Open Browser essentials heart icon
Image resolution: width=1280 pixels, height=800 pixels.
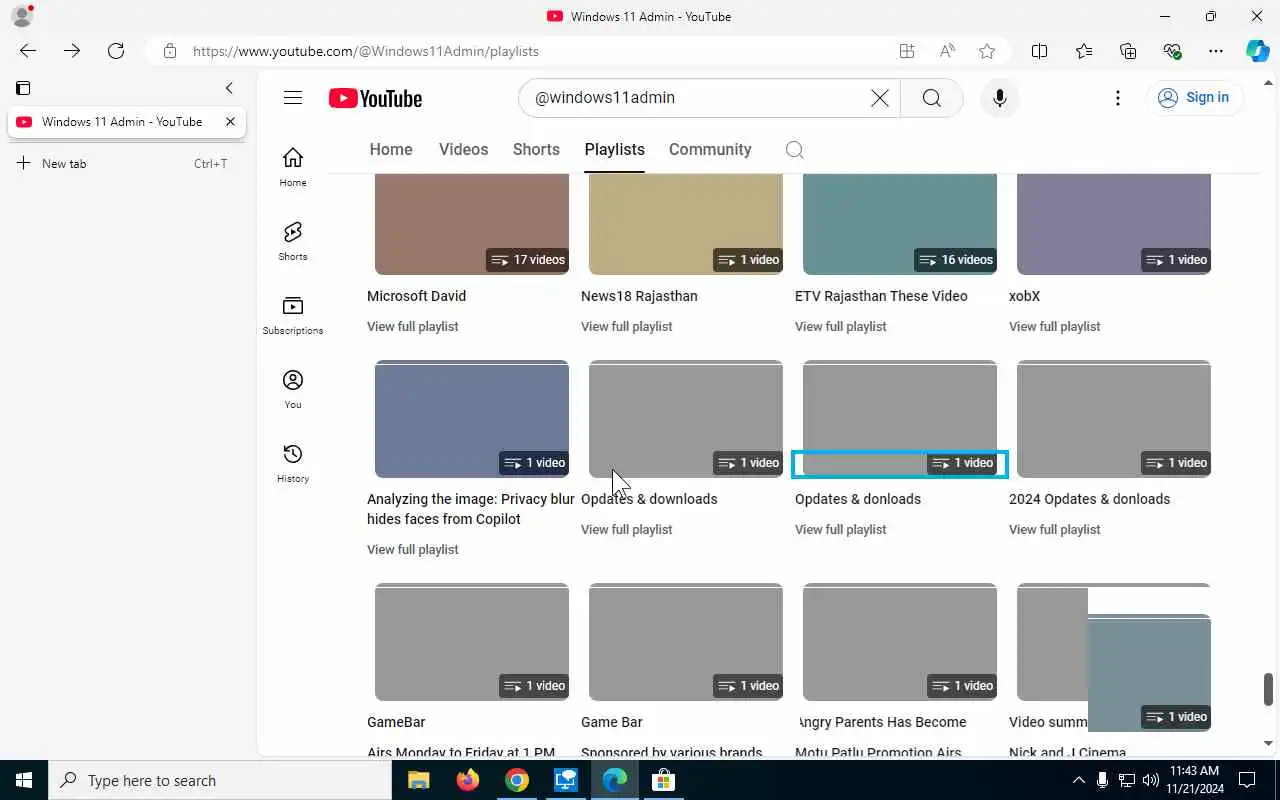pyautogui.click(x=1173, y=51)
